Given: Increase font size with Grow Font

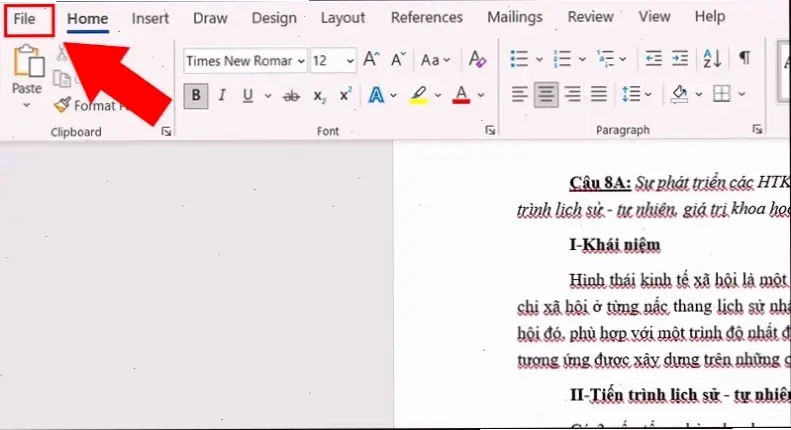Looking at the screenshot, I should (x=371, y=60).
